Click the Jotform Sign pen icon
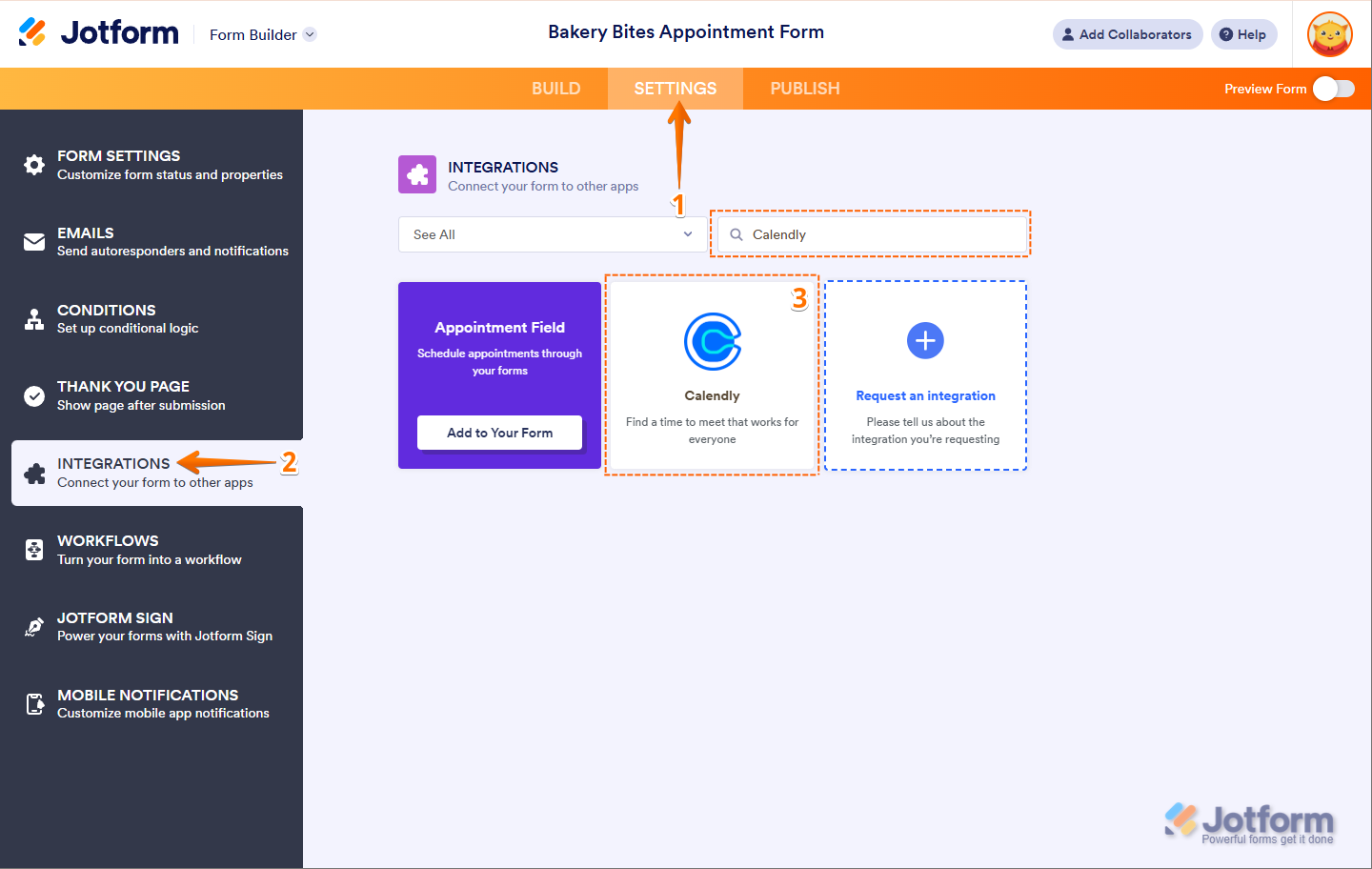 click(x=34, y=627)
